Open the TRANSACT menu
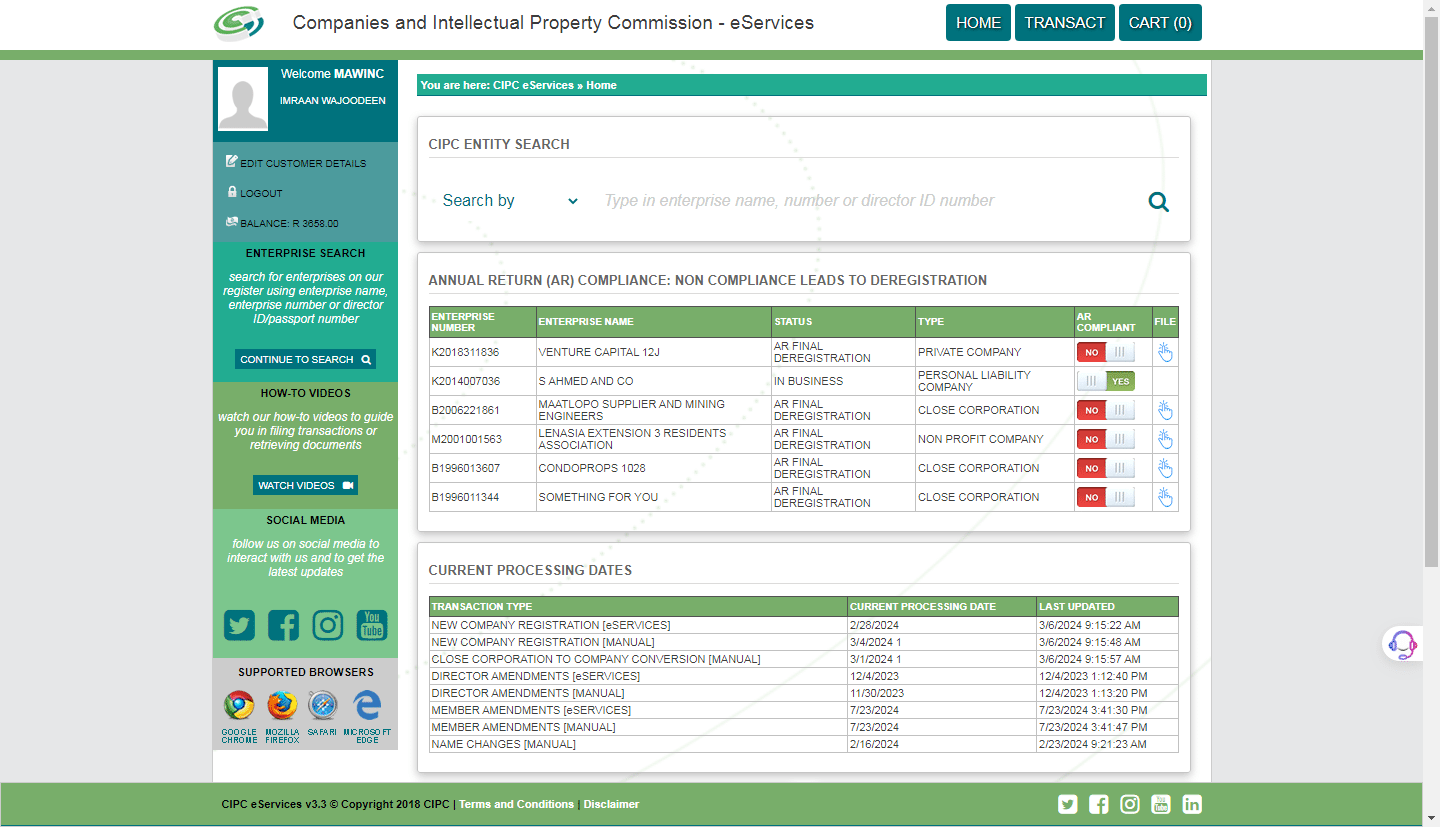Screen dimensions: 1440x827 [1064, 22]
